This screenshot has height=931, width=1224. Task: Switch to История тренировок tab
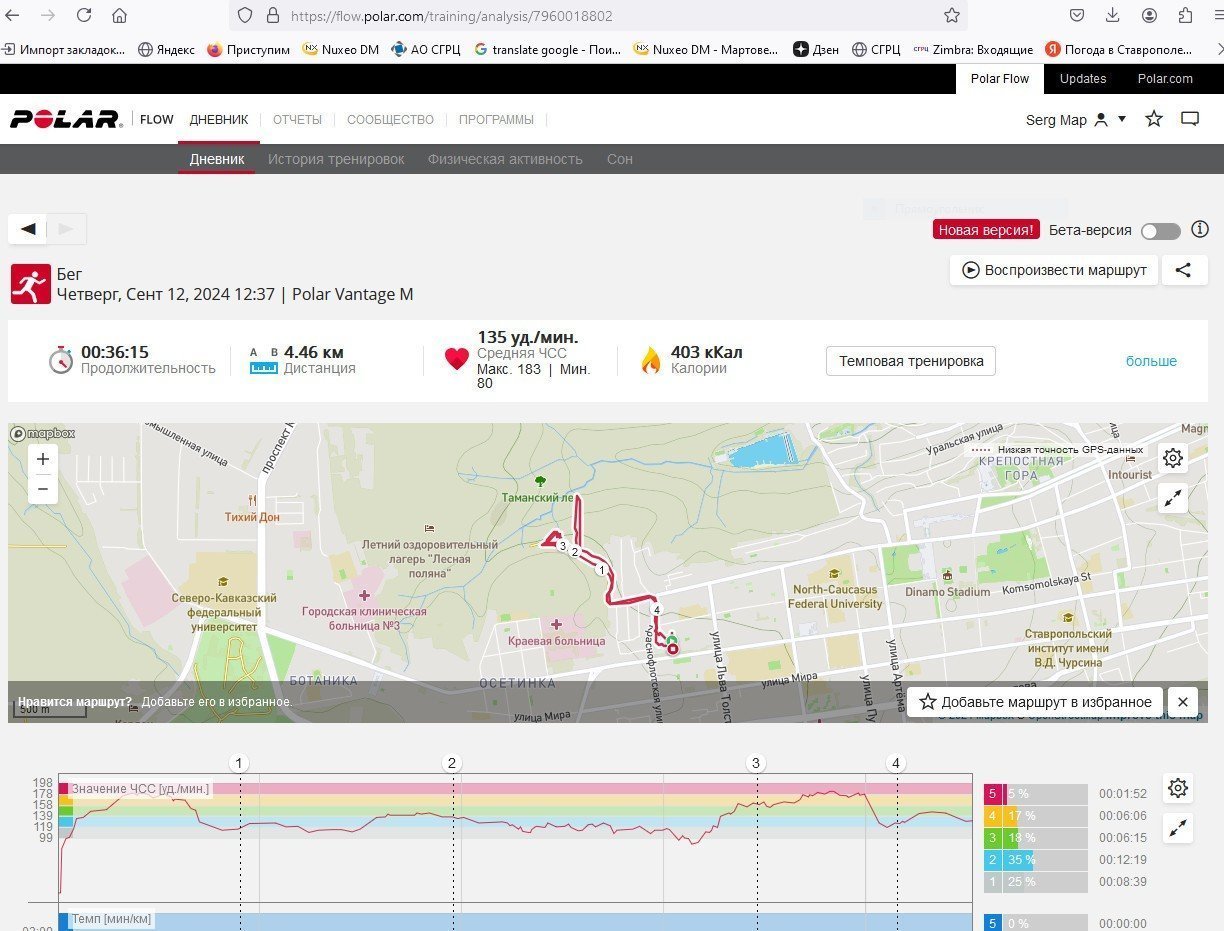click(336, 159)
